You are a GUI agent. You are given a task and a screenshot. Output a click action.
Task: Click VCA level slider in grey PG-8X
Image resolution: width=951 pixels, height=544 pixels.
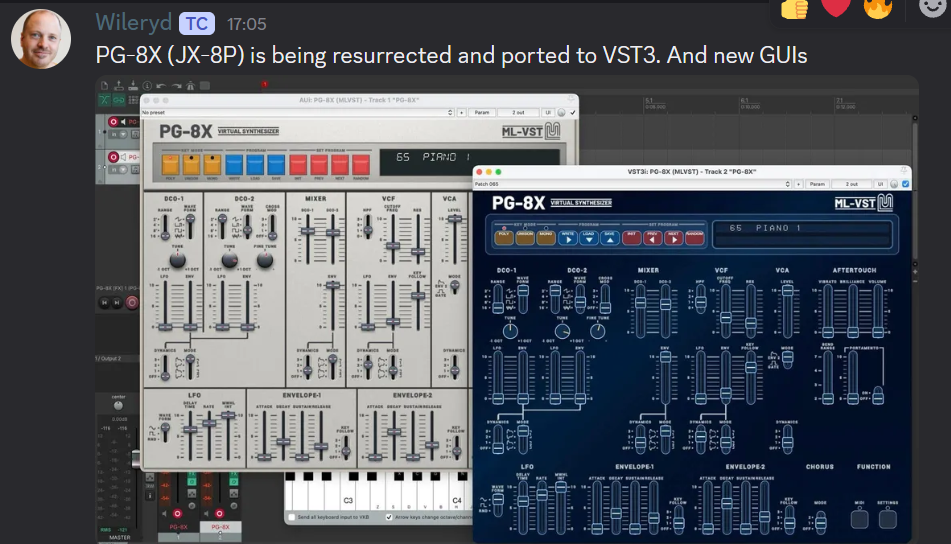coord(454,240)
